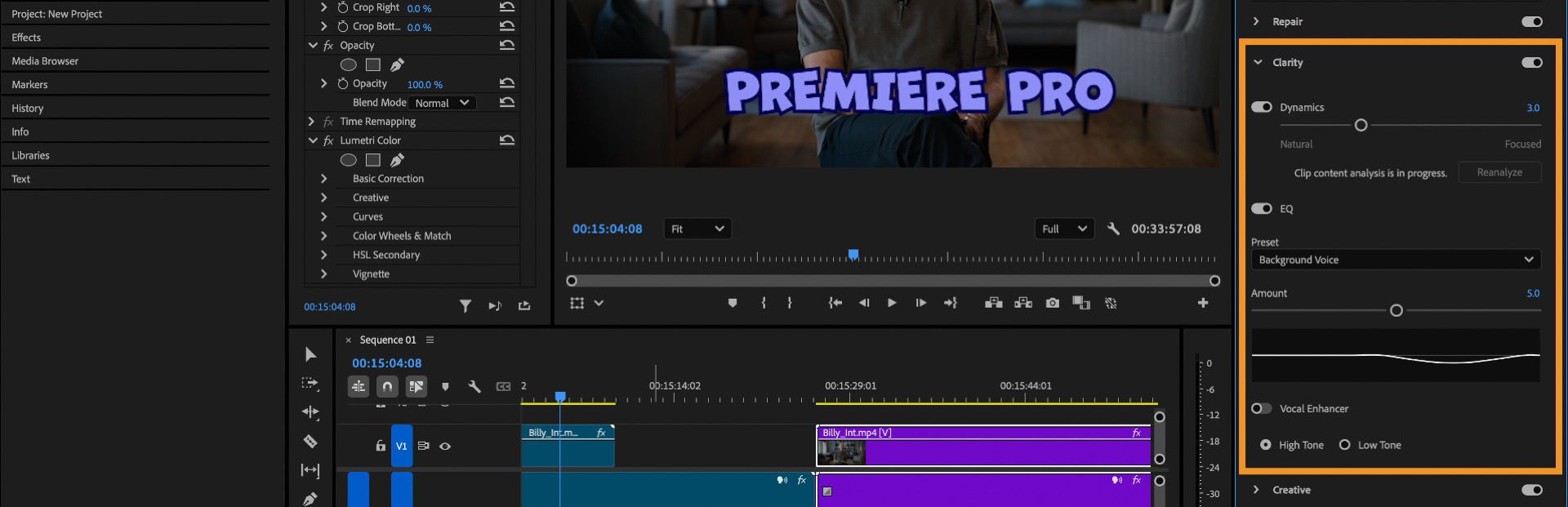Click the Extract button

click(1023, 303)
